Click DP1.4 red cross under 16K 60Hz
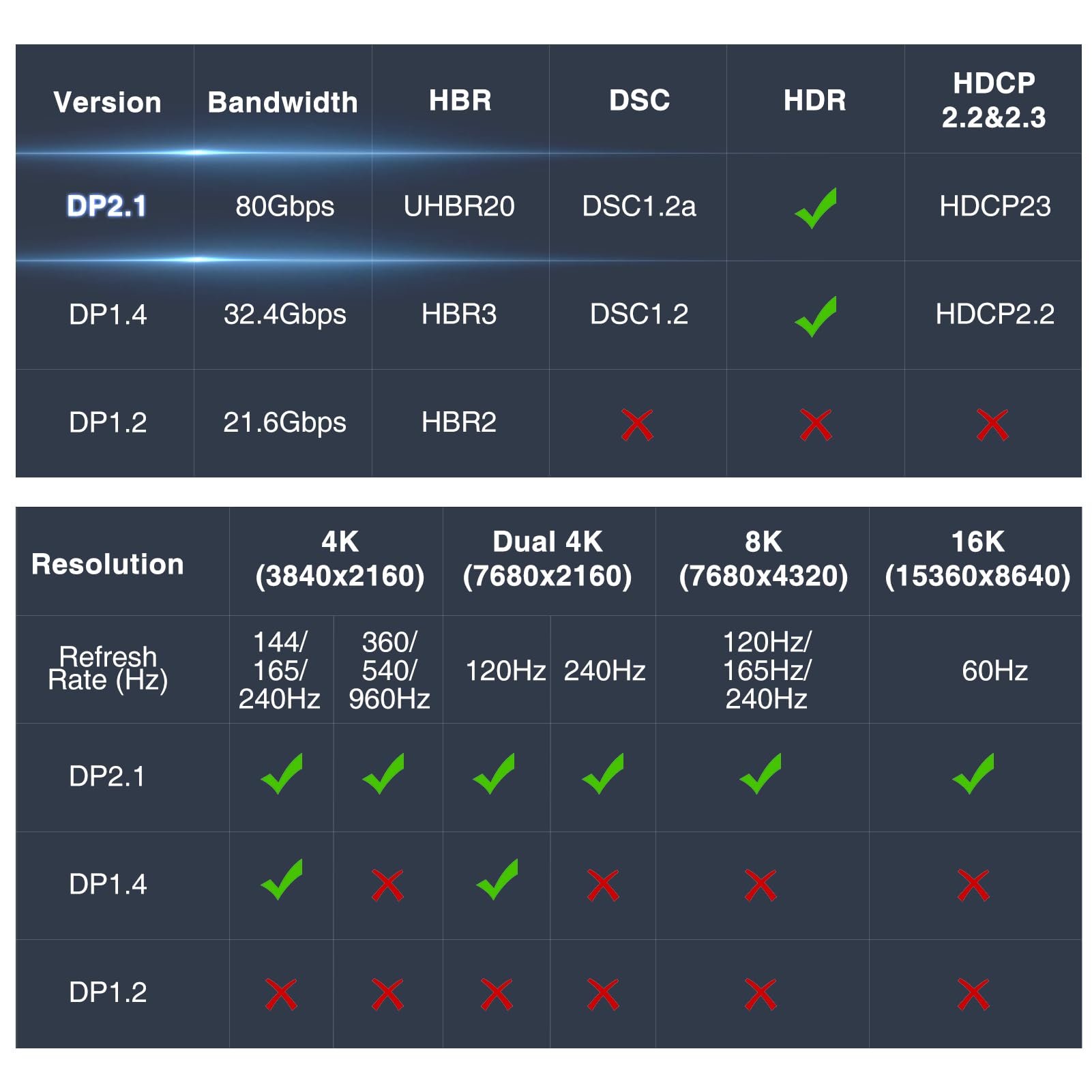1092x1092 pixels. pyautogui.click(x=973, y=885)
